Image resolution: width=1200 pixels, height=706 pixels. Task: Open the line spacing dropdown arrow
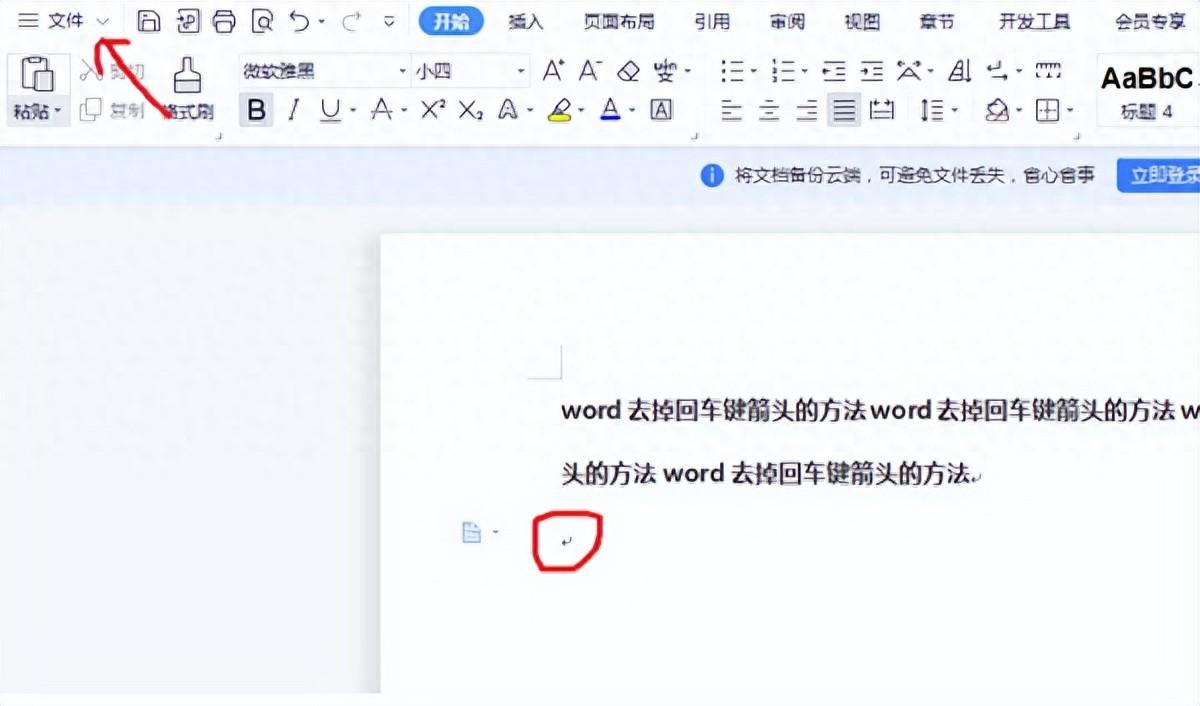click(x=954, y=110)
